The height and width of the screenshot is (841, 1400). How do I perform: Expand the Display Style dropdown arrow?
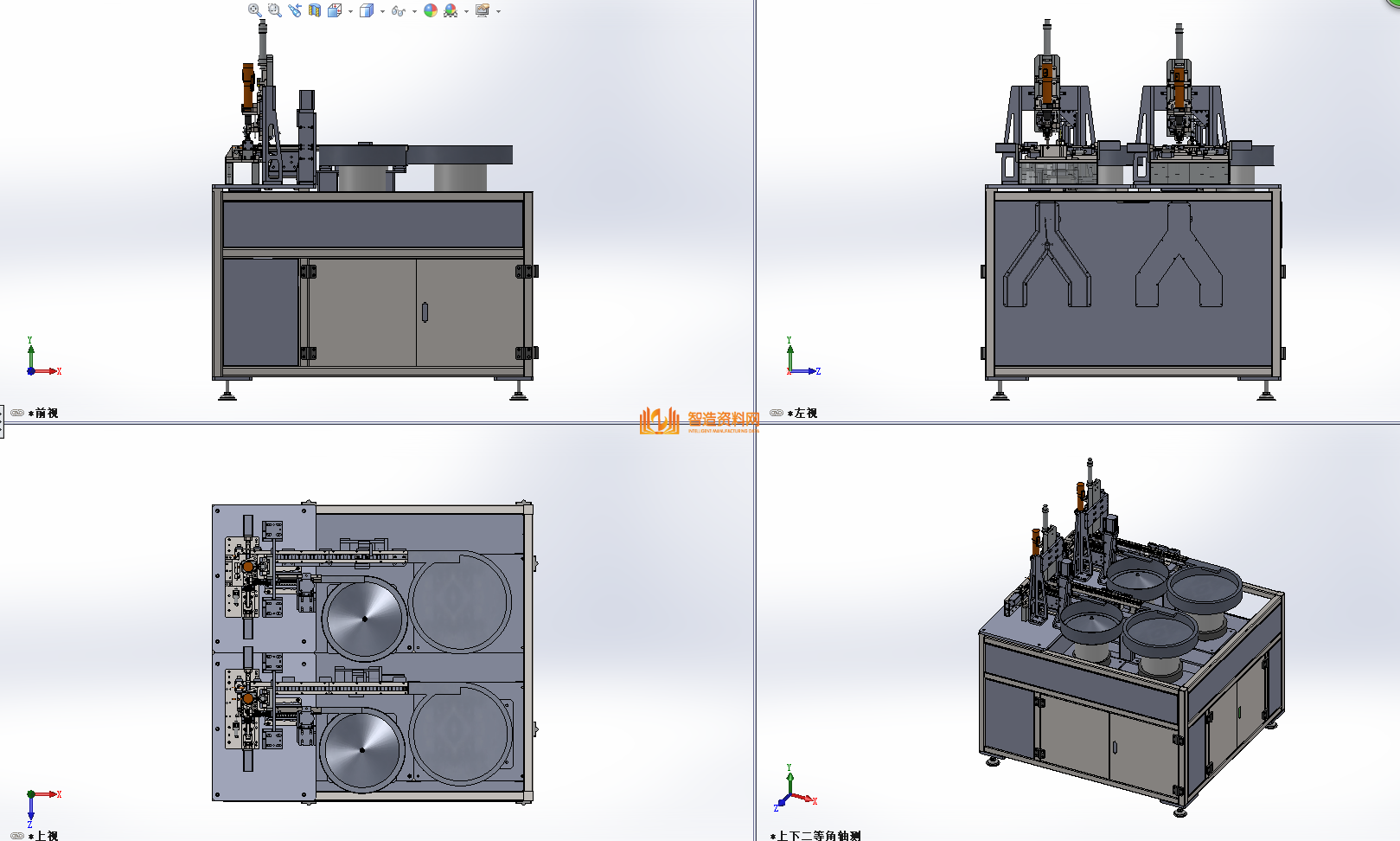(x=382, y=11)
